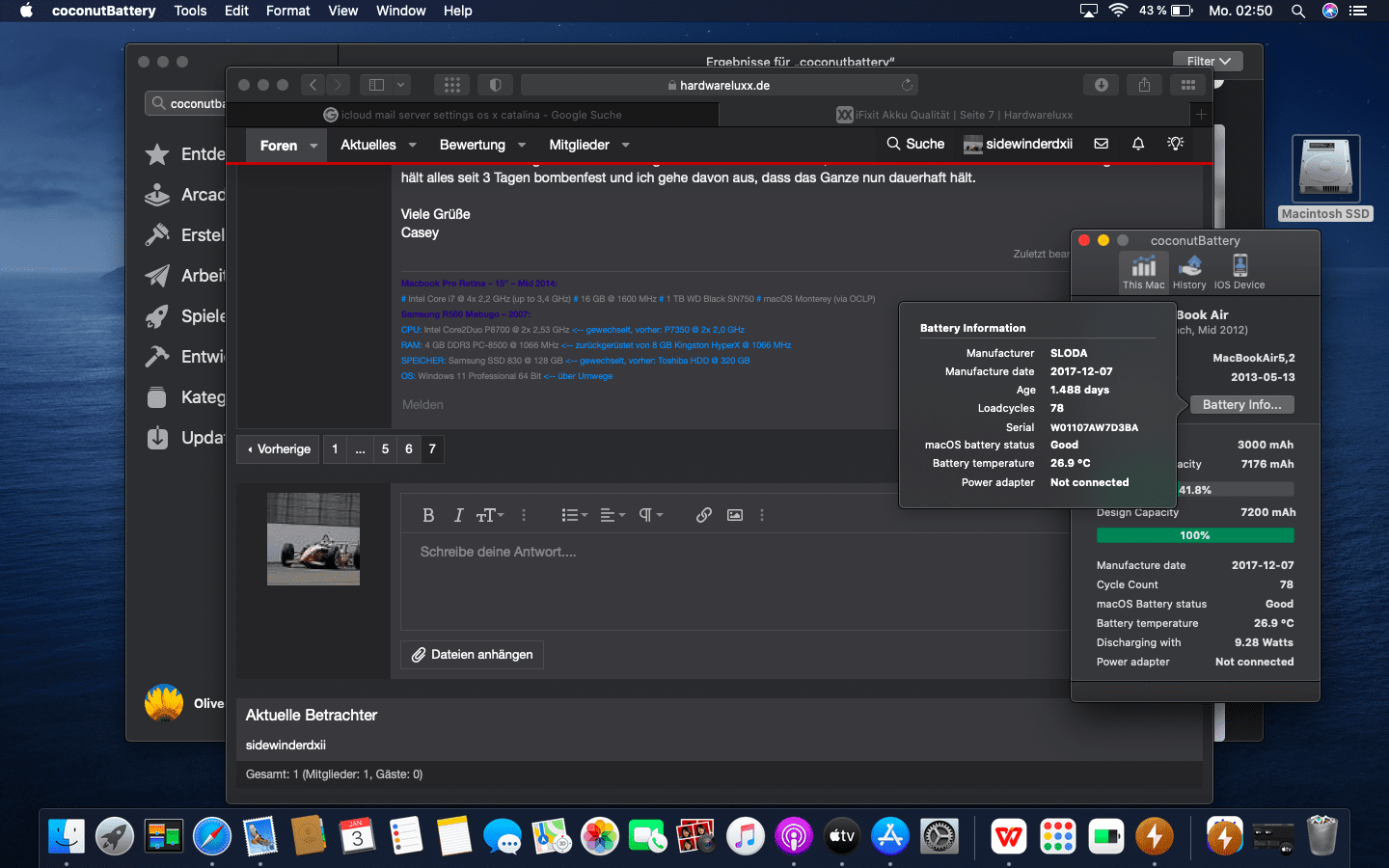Click the Safari privacy shield icon
The width and height of the screenshot is (1389, 868).
click(x=495, y=85)
